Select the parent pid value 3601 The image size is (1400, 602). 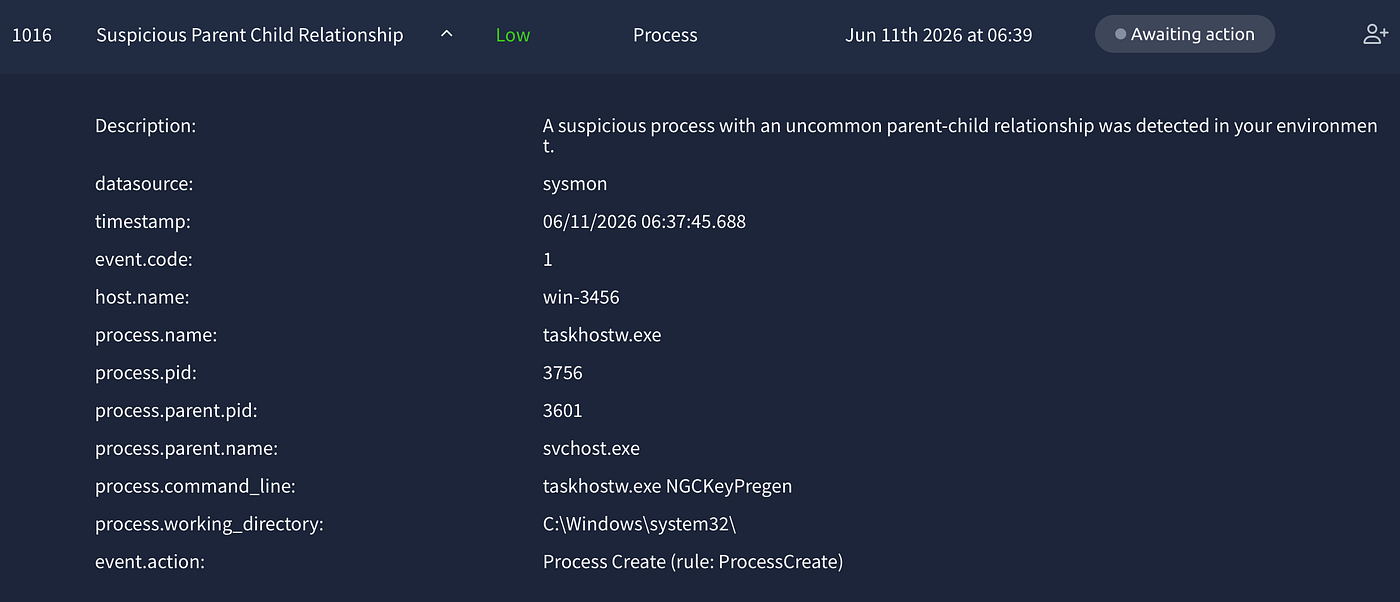(x=563, y=411)
